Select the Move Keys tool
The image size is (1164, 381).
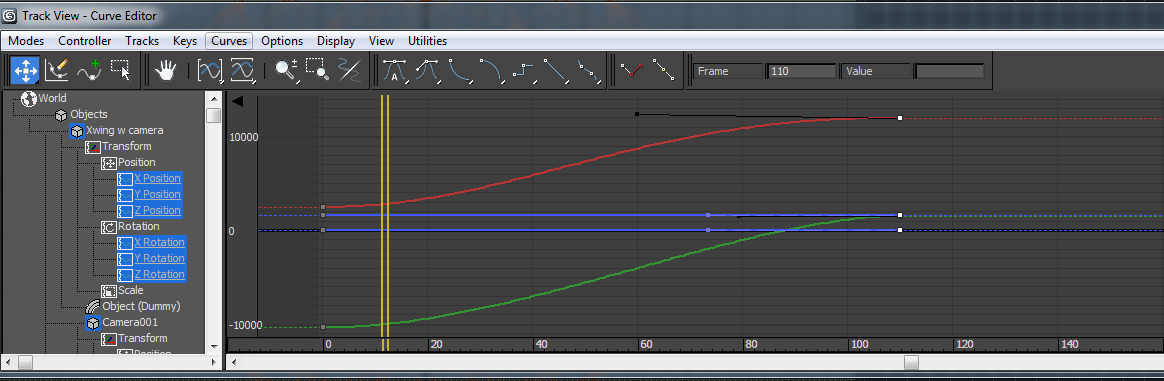coord(25,71)
